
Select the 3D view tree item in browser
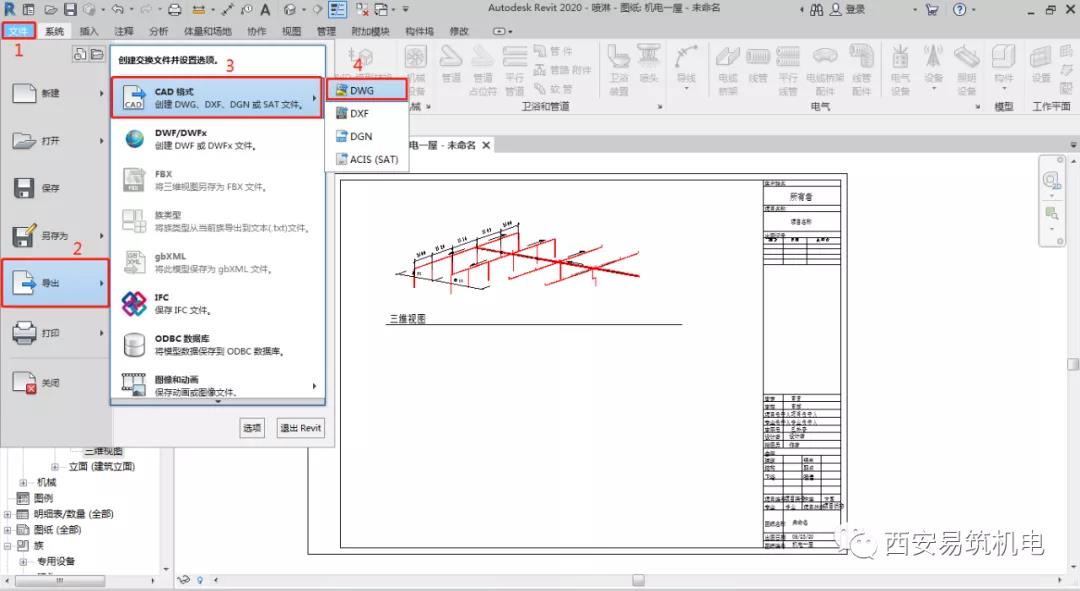click(x=103, y=451)
